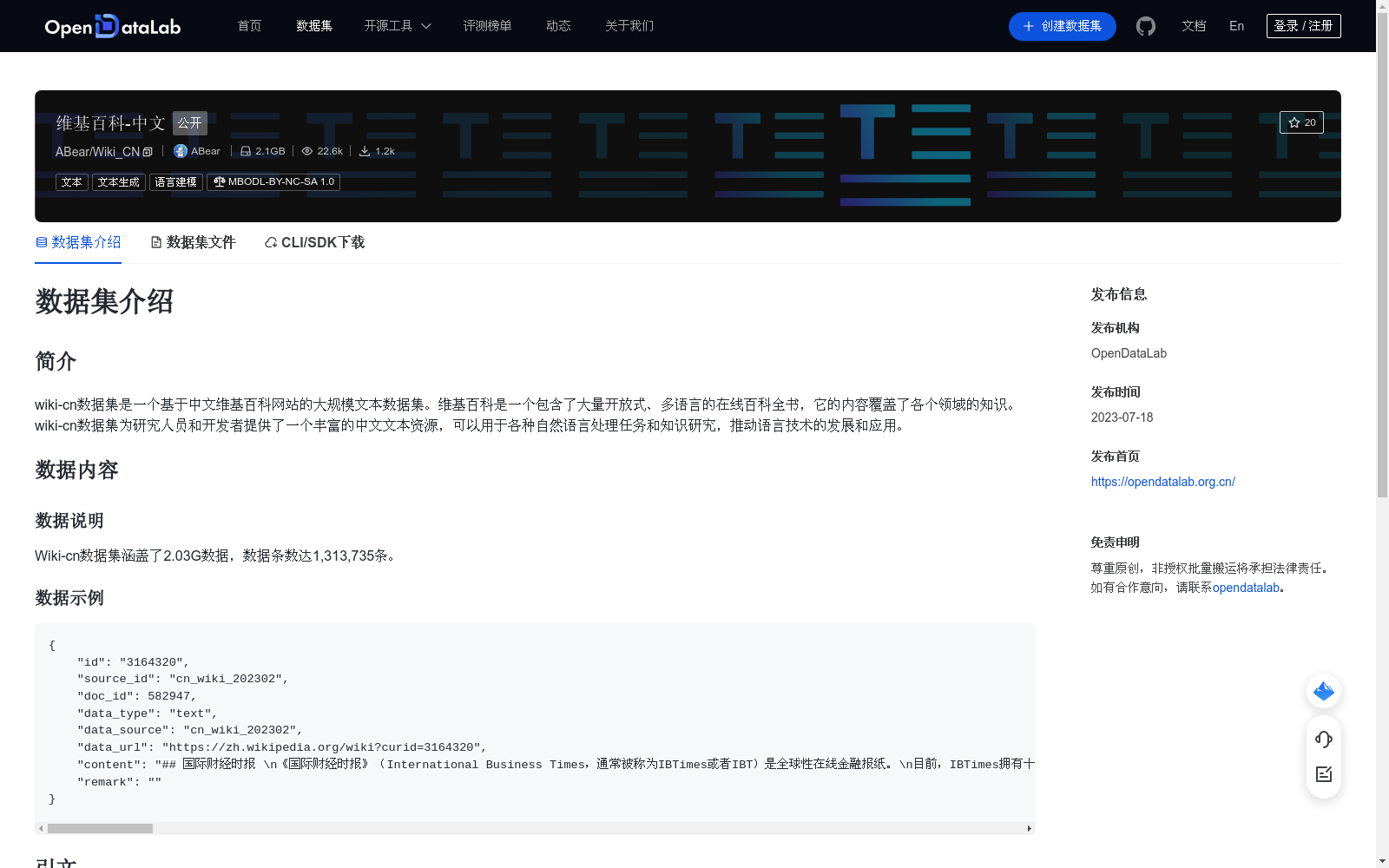Click the 文本 tag
Image resolution: width=1389 pixels, height=868 pixels.
[72, 182]
